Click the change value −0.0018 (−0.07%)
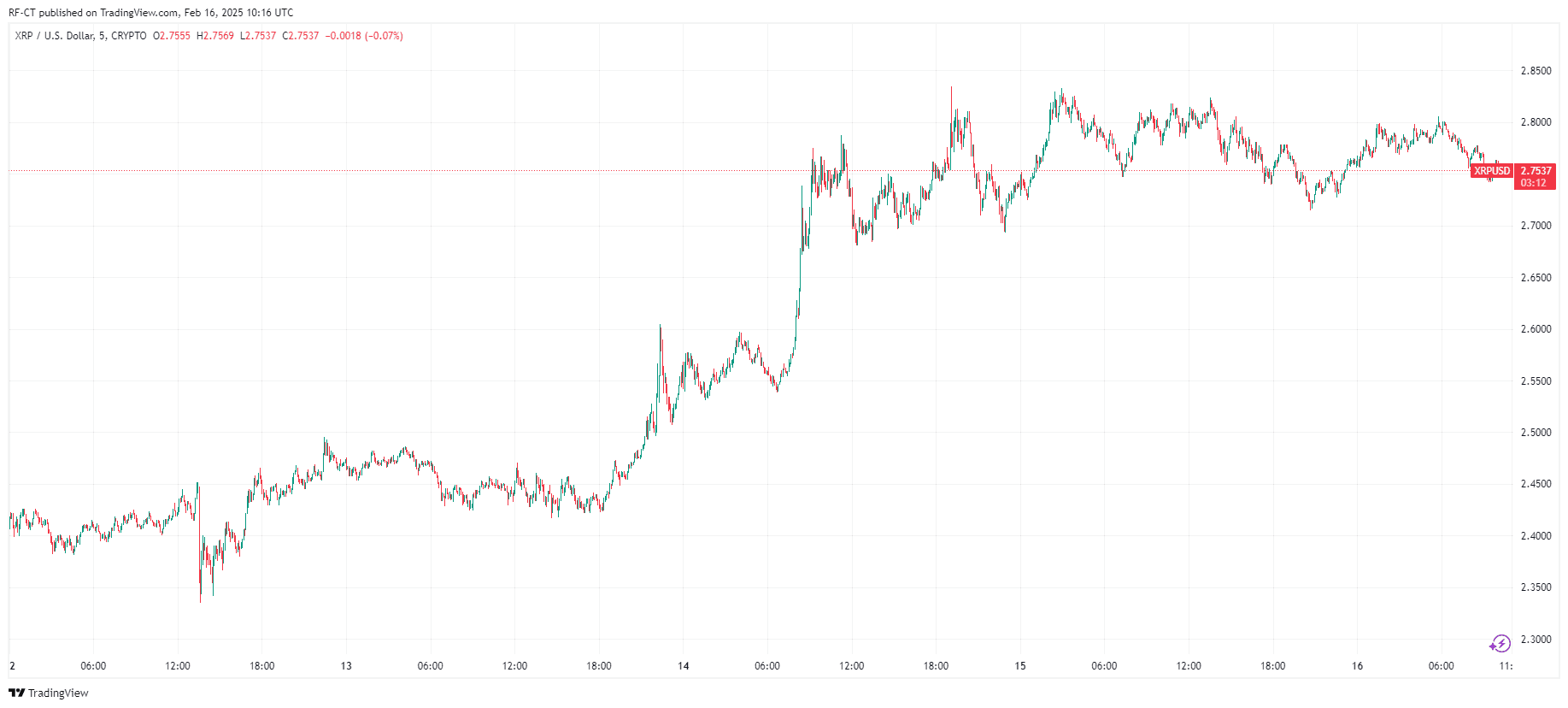 (364, 36)
